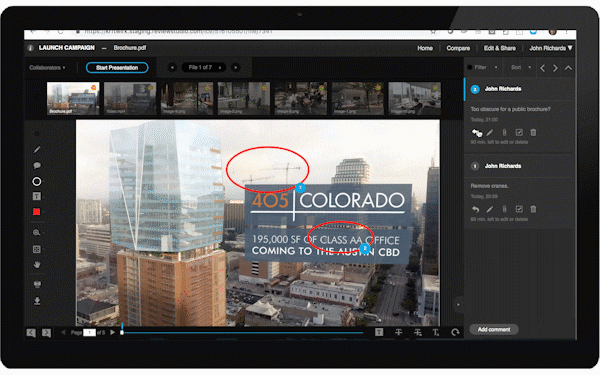Click the strikethrough text tool

pyautogui.click(x=398, y=332)
